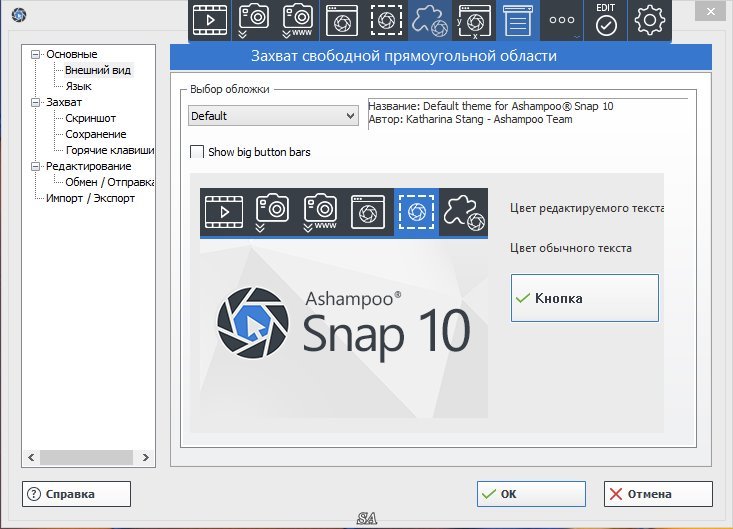The image size is (733, 529).
Task: Click www capture icon in theme preview
Action: pos(320,212)
